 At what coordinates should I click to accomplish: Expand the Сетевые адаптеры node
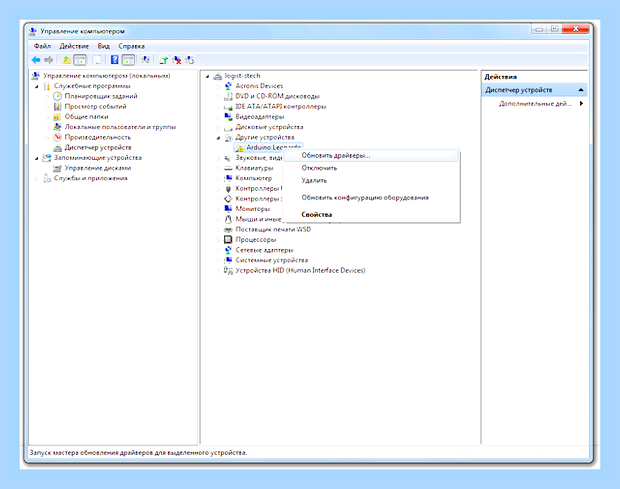tap(218, 250)
